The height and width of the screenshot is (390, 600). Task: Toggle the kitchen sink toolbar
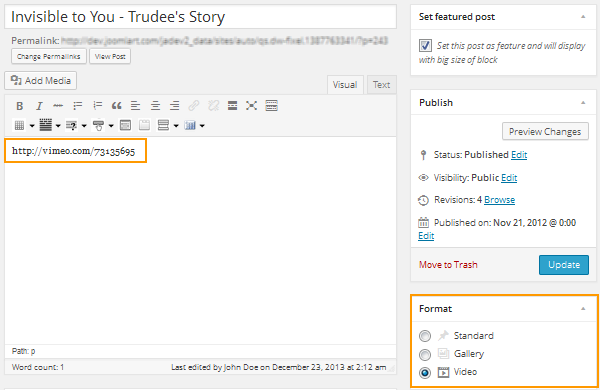click(x=271, y=106)
